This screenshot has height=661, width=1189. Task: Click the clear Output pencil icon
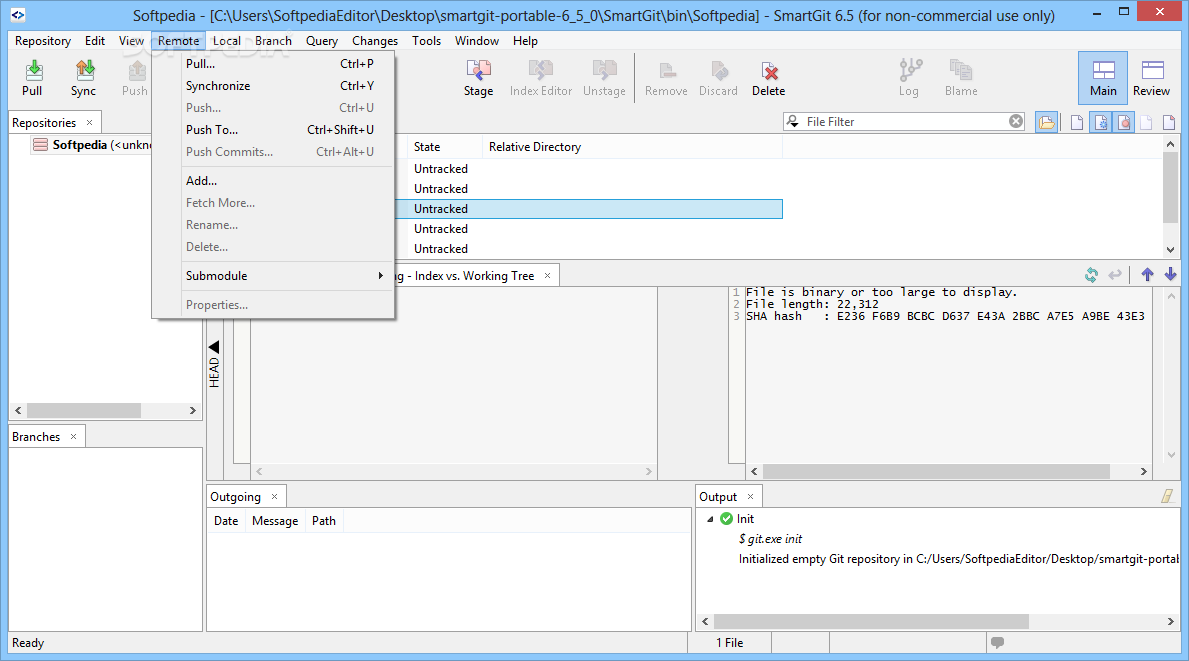point(1168,496)
